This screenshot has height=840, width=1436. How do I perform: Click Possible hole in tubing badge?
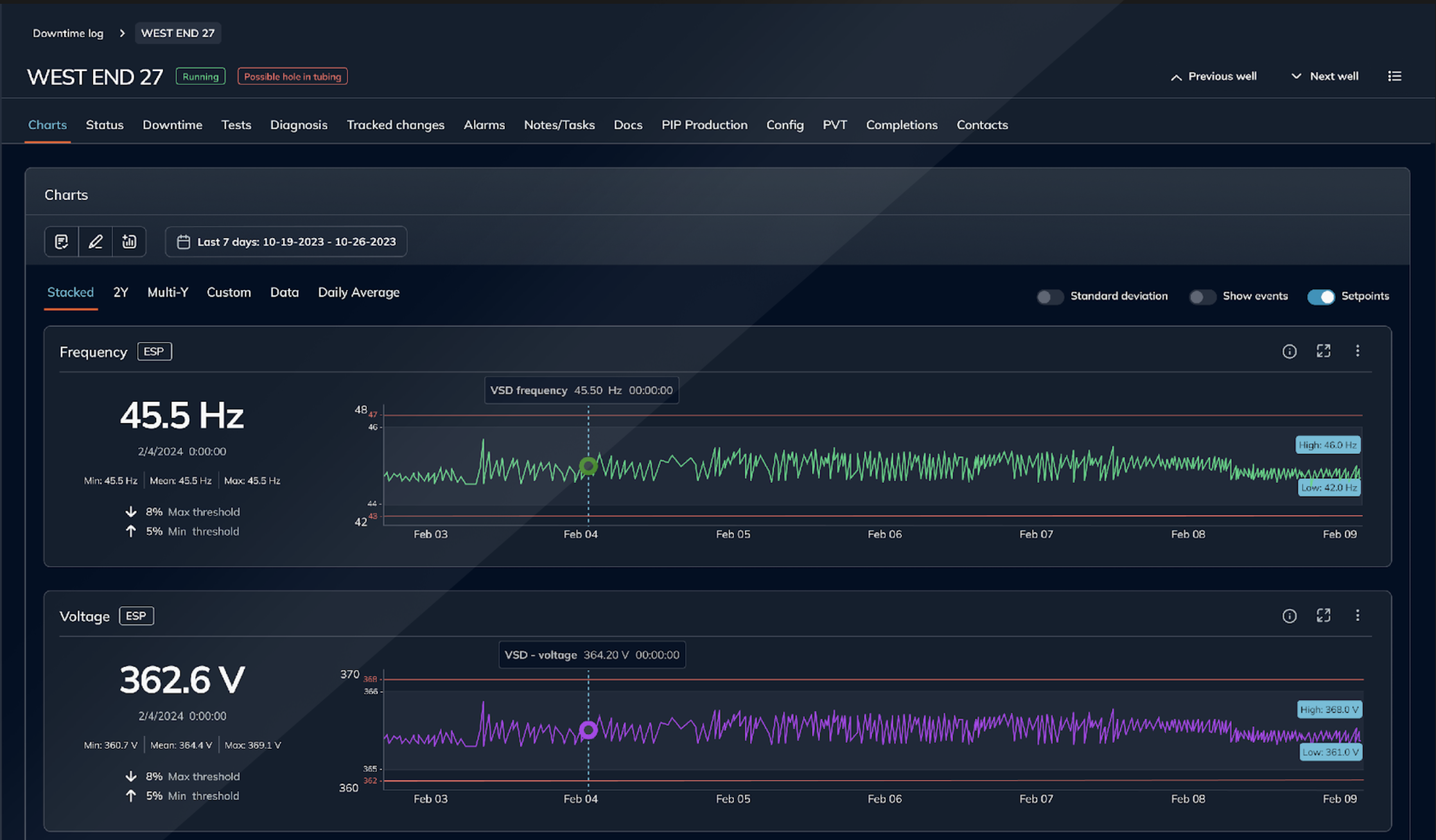coord(292,76)
